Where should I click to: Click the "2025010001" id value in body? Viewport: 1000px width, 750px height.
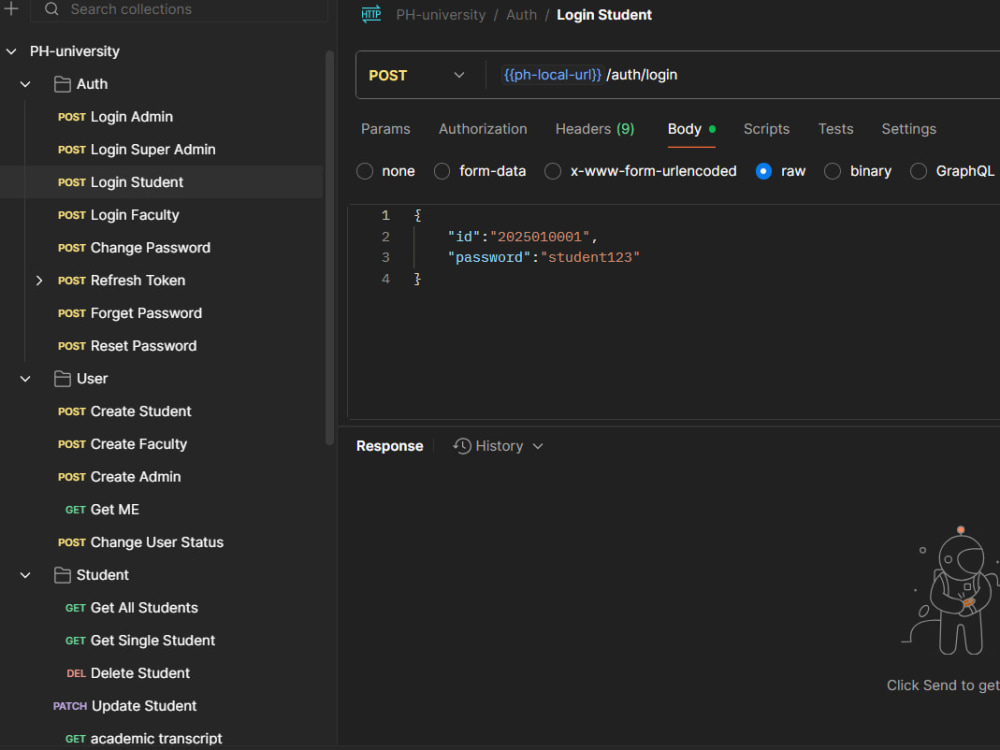[x=540, y=237]
